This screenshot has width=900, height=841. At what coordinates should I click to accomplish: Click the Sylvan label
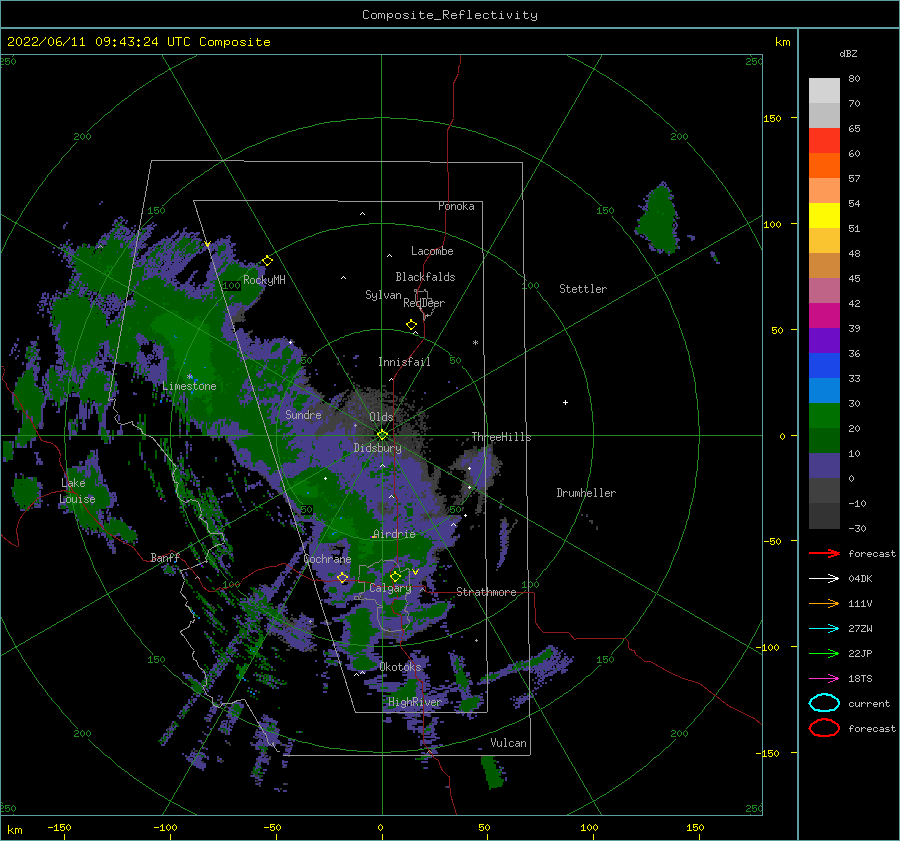click(x=383, y=295)
